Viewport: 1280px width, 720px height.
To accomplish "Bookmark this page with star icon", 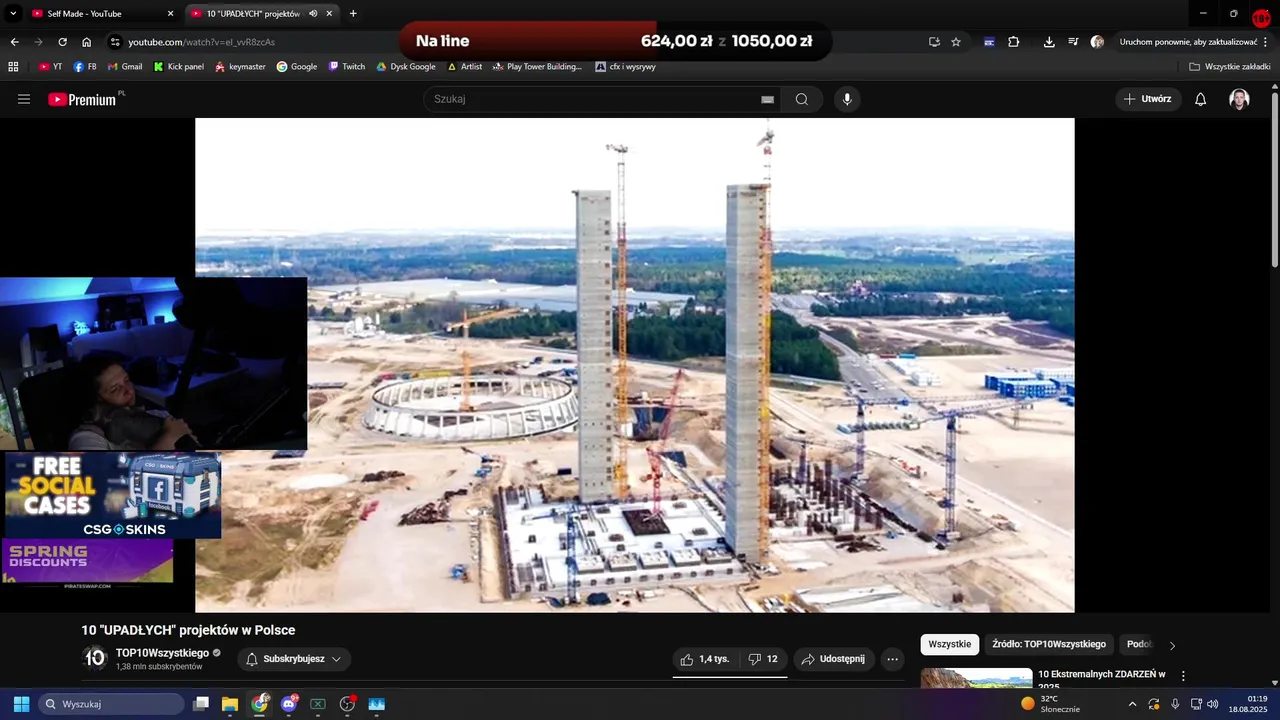I will coord(956,42).
